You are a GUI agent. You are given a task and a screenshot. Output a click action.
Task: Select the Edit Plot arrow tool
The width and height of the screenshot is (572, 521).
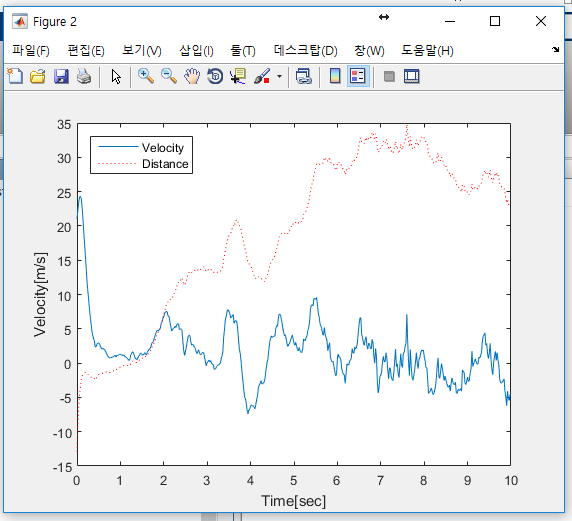[x=116, y=77]
